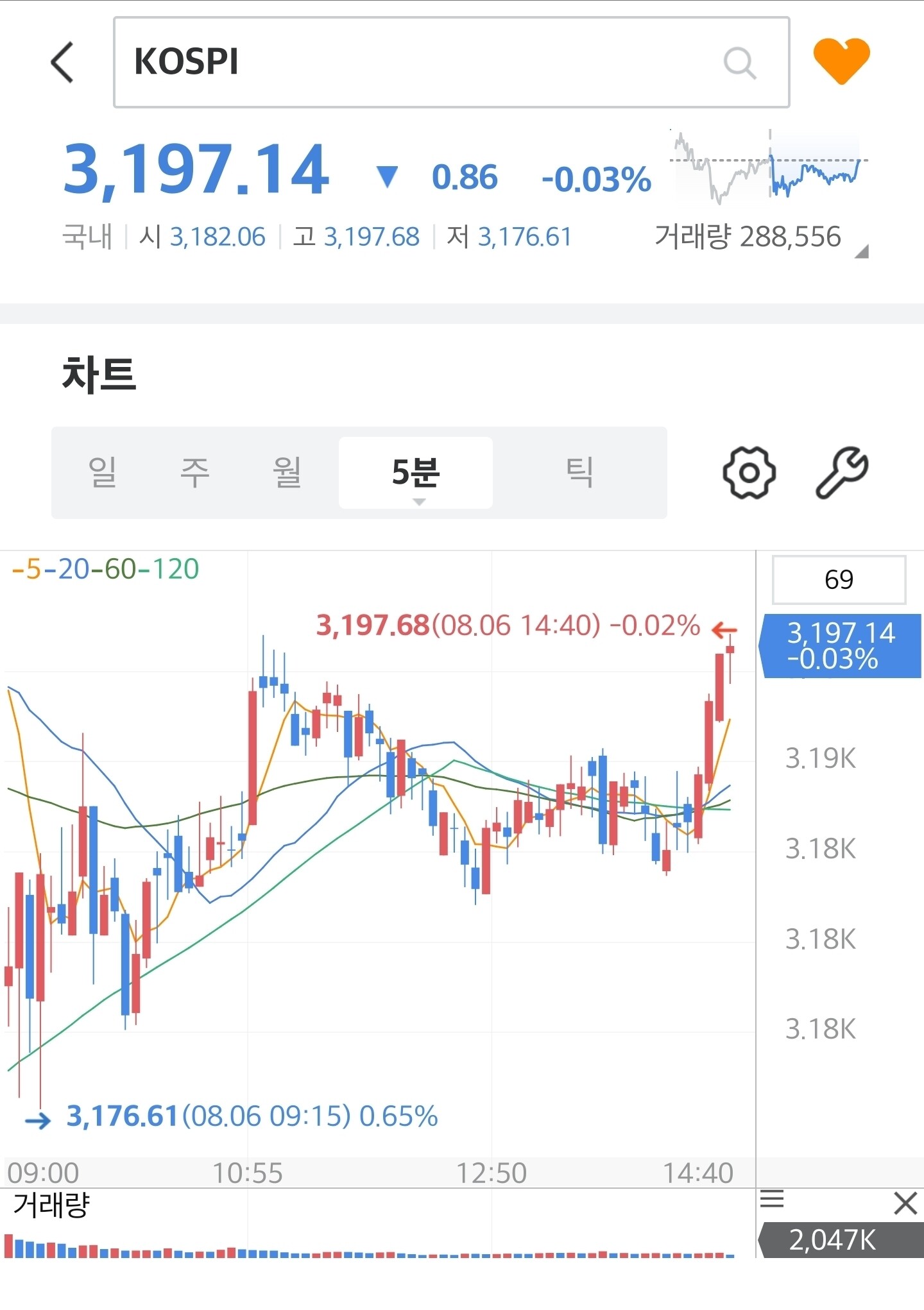The width and height of the screenshot is (924, 1310).
Task: Tap the current price tag 3,197.14
Action: point(841,645)
